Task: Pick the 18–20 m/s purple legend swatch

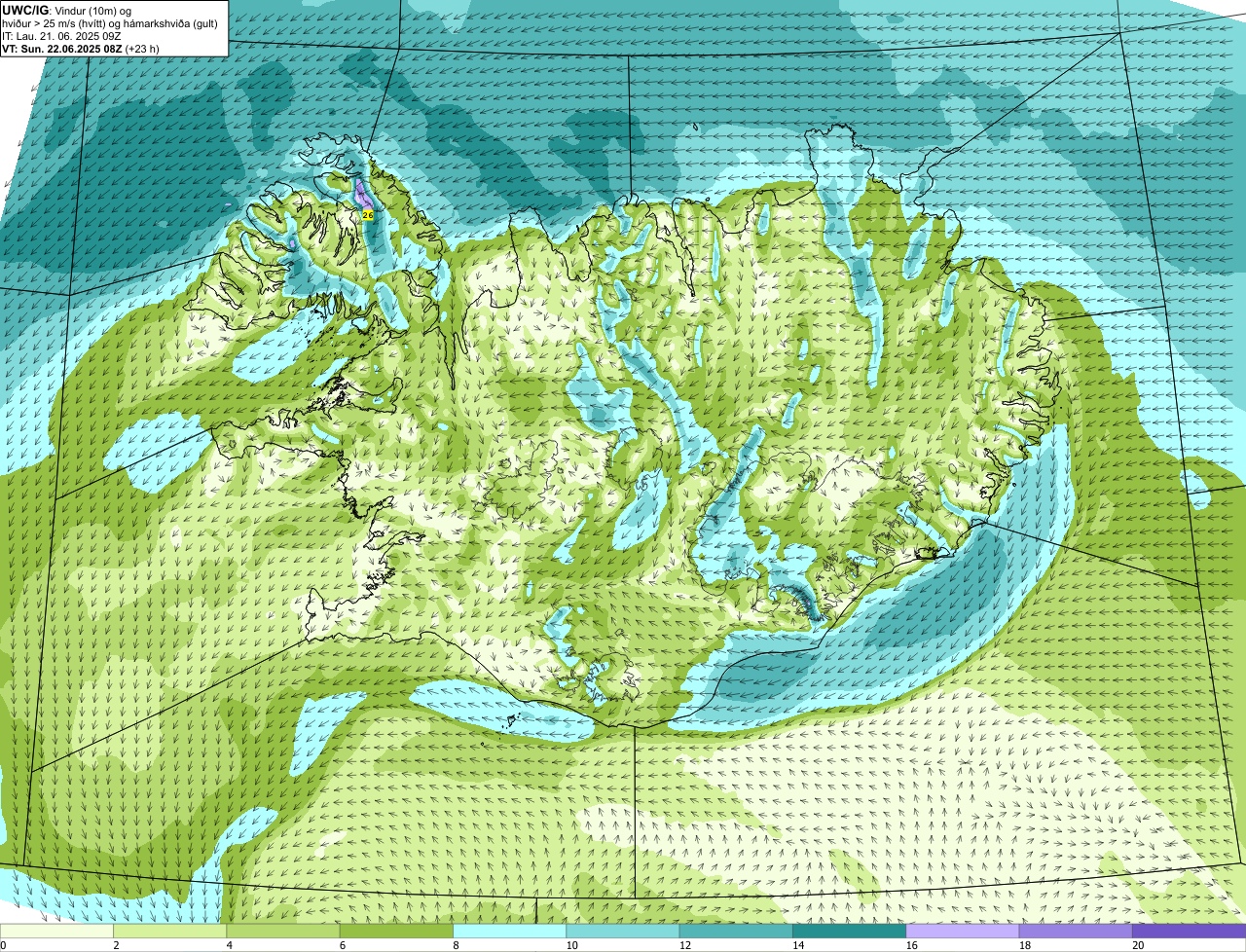Action: point(1076,931)
